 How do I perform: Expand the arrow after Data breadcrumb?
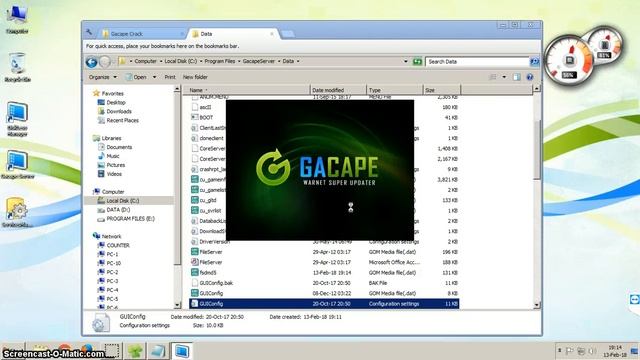point(298,61)
